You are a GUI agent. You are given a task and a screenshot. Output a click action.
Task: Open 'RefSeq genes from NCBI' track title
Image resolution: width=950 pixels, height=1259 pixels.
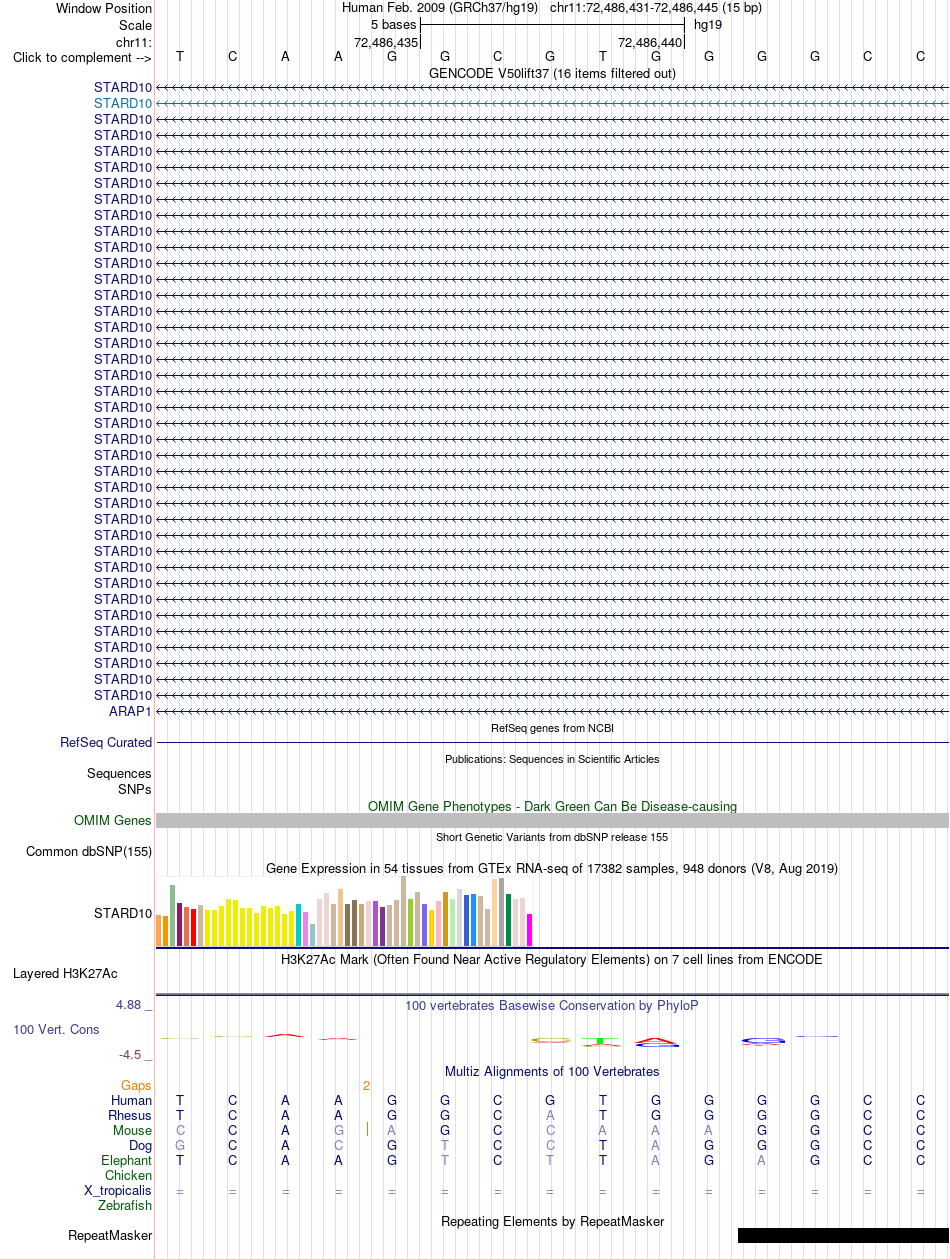[552, 728]
